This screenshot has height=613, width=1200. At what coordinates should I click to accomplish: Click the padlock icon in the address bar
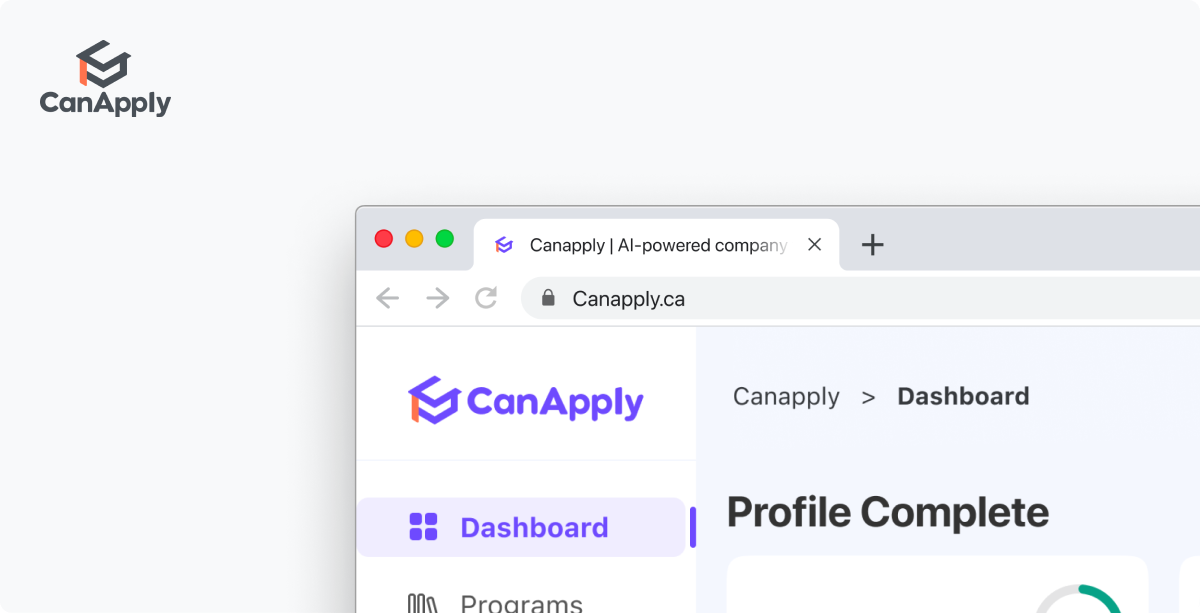(x=548, y=298)
